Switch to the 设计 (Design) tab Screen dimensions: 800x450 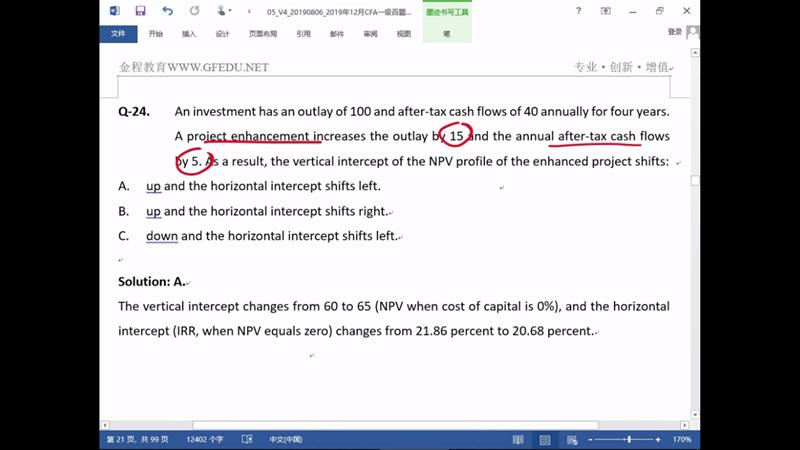(222, 34)
